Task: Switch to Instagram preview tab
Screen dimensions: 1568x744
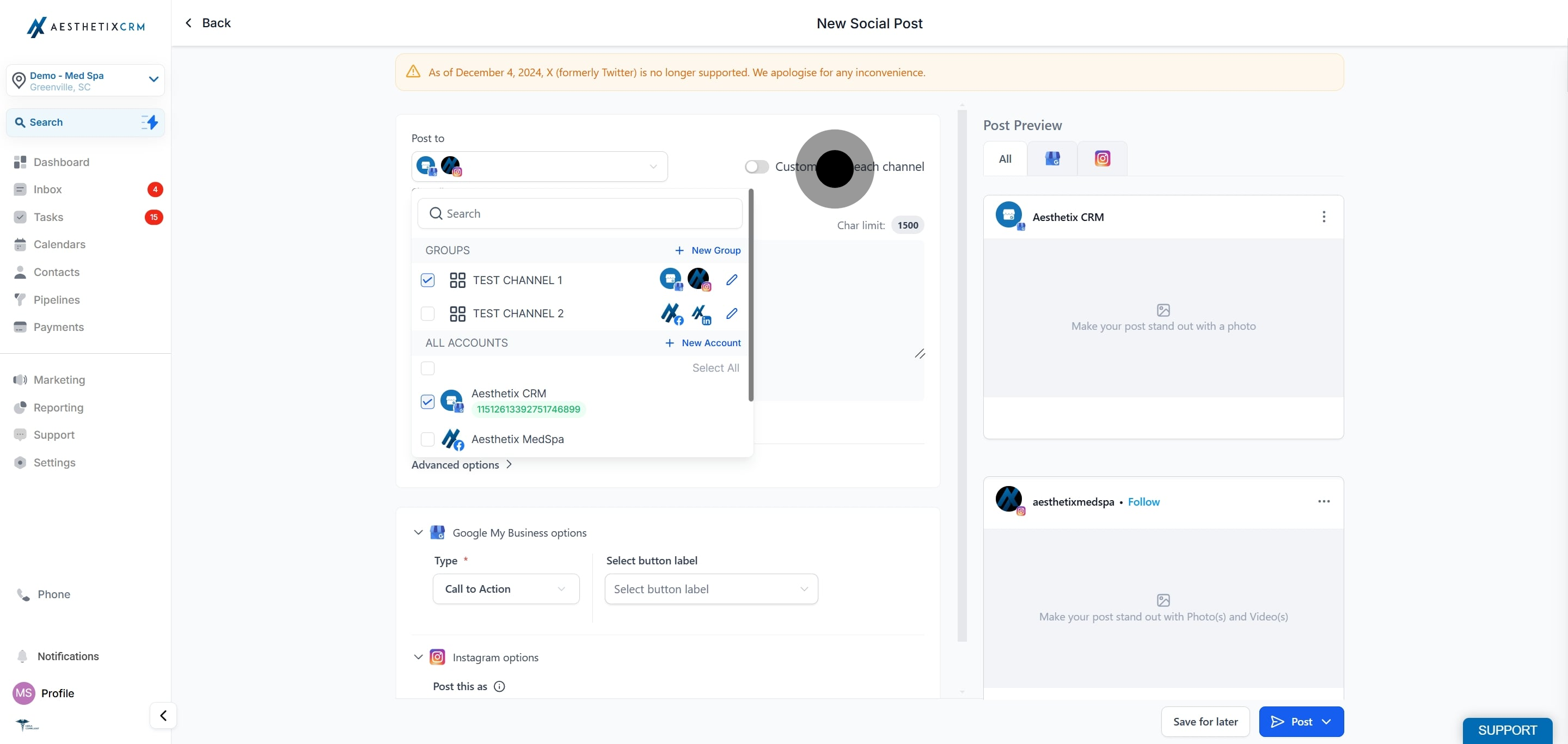Action: click(x=1102, y=159)
